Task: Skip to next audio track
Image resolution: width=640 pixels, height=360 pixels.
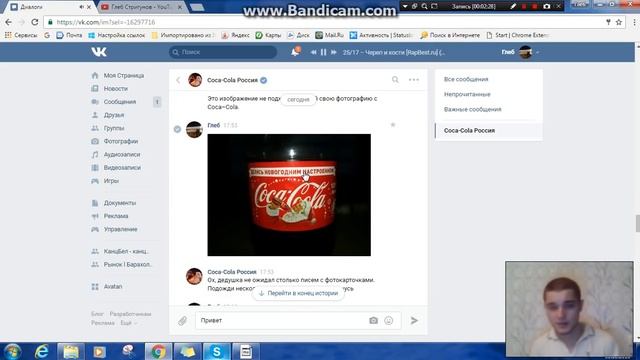Action: coord(333,52)
